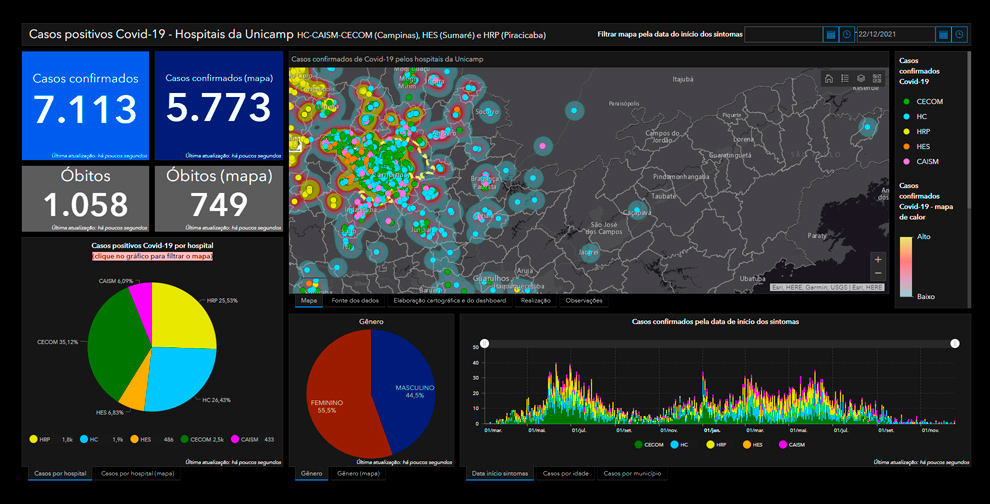Open the start date time picker

click(847, 34)
